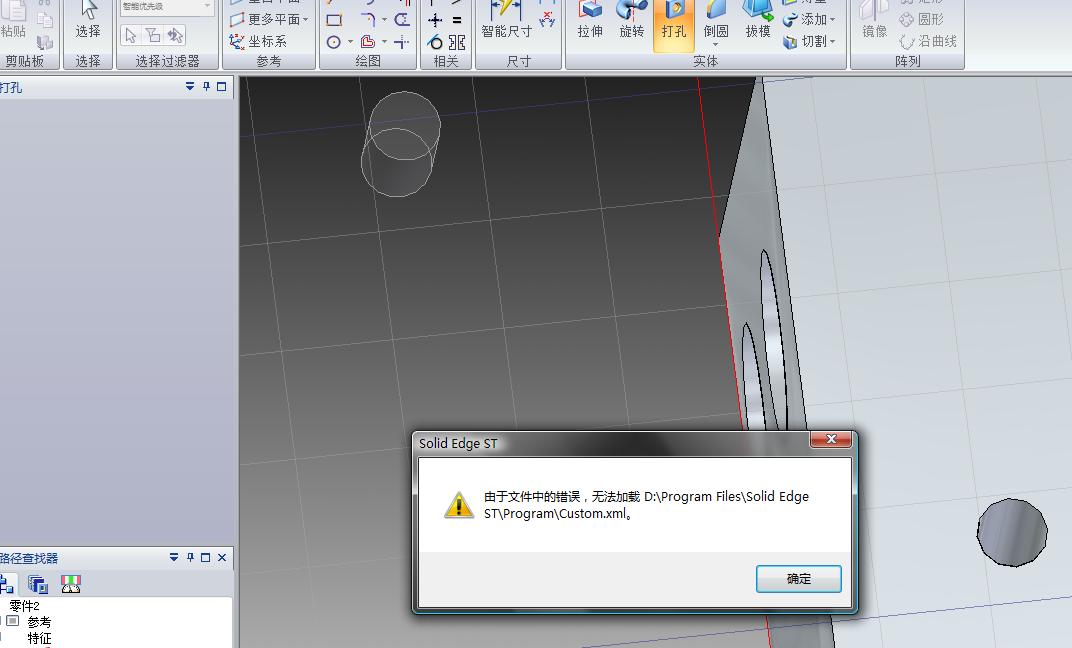The image size is (1072, 648).
Task: Expand the 更多平面 dropdown arrow
Action: pyautogui.click(x=306, y=20)
